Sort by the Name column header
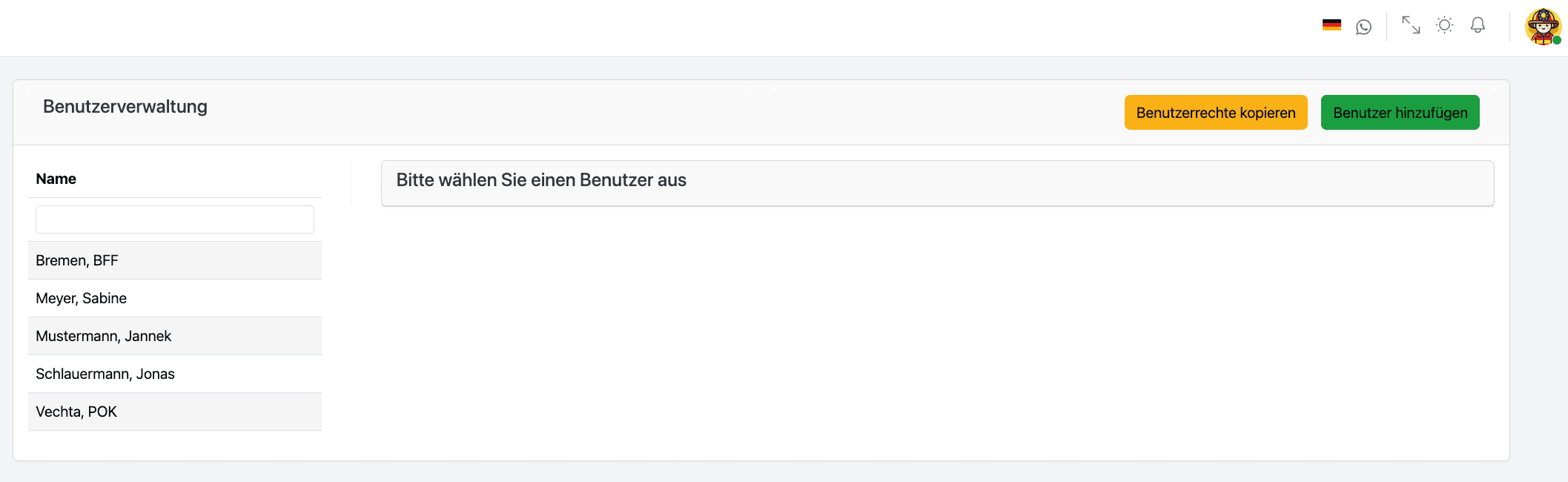Screen dimensions: 1568x482 point(56,179)
